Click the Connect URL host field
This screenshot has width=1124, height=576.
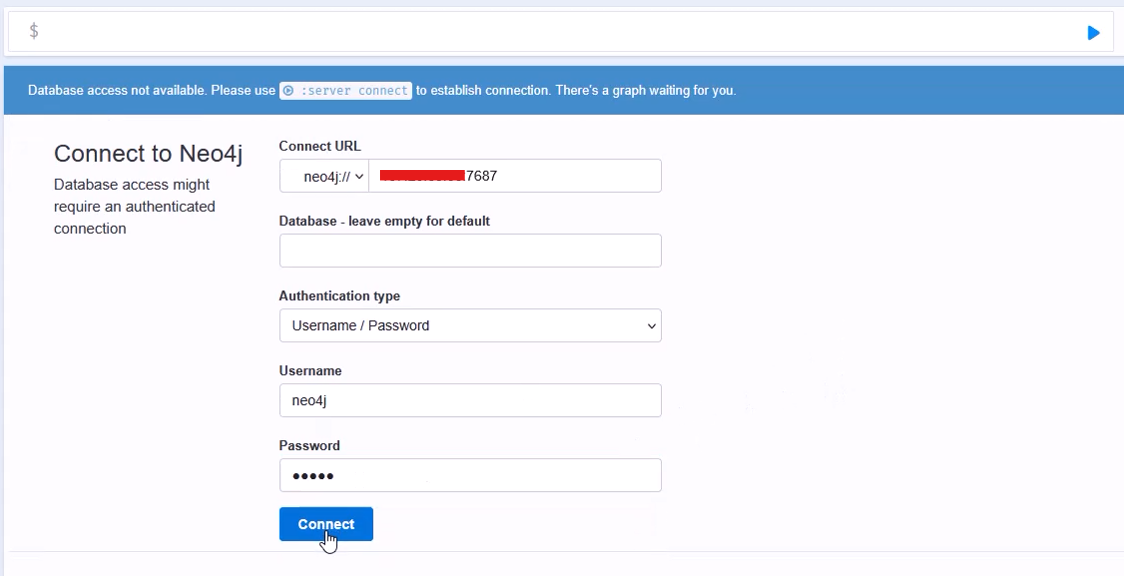pyautogui.click(x=515, y=176)
